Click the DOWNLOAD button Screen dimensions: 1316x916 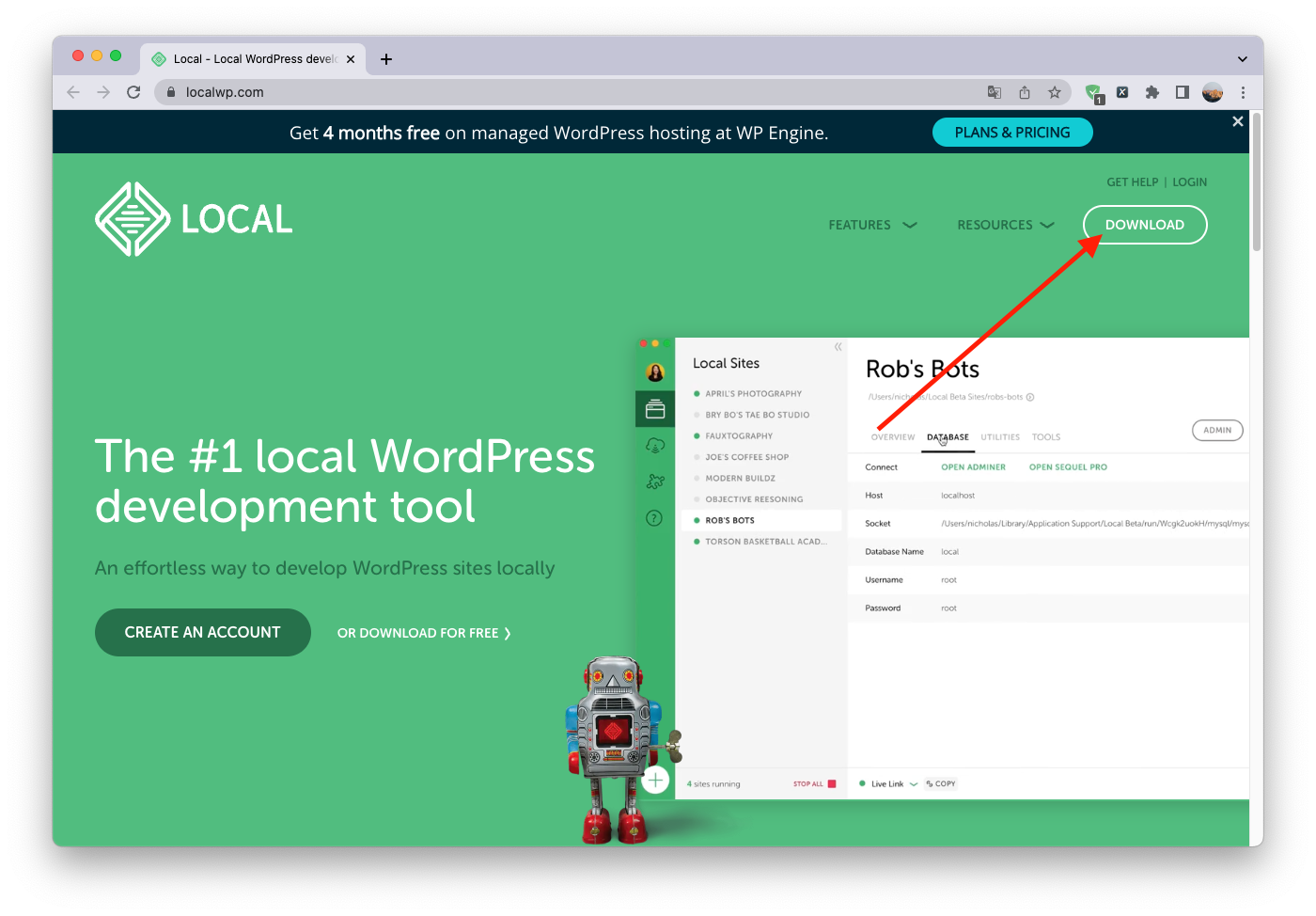pos(1145,225)
